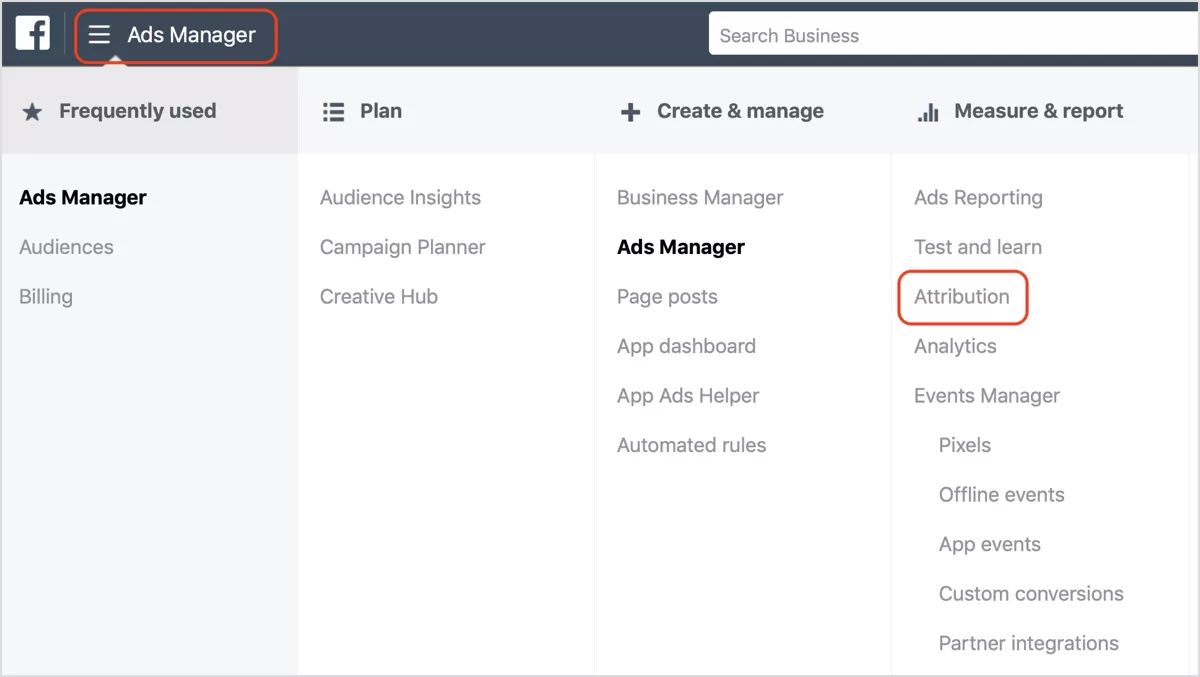Viewport: 1200px width, 677px height.
Task: Launch App Ads Helper
Action: [688, 396]
